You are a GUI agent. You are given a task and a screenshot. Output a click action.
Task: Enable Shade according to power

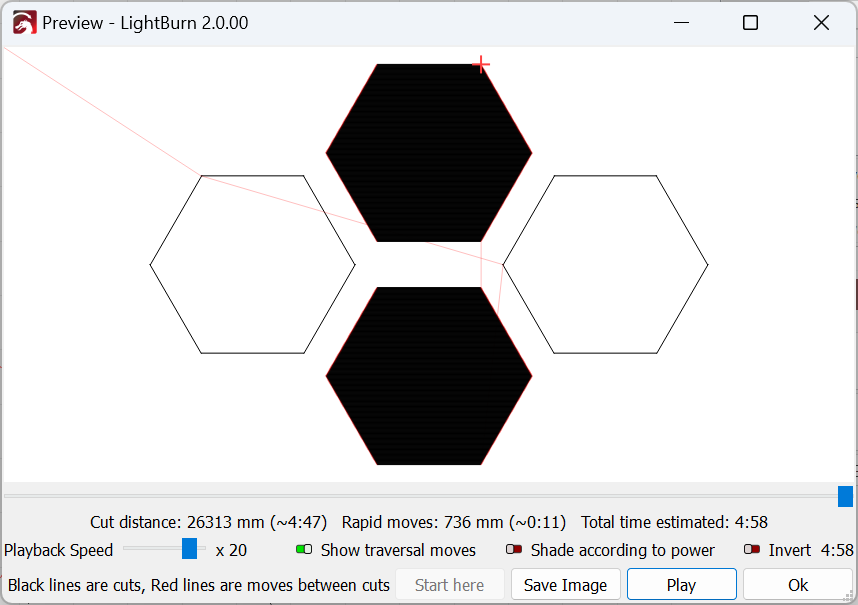[515, 550]
